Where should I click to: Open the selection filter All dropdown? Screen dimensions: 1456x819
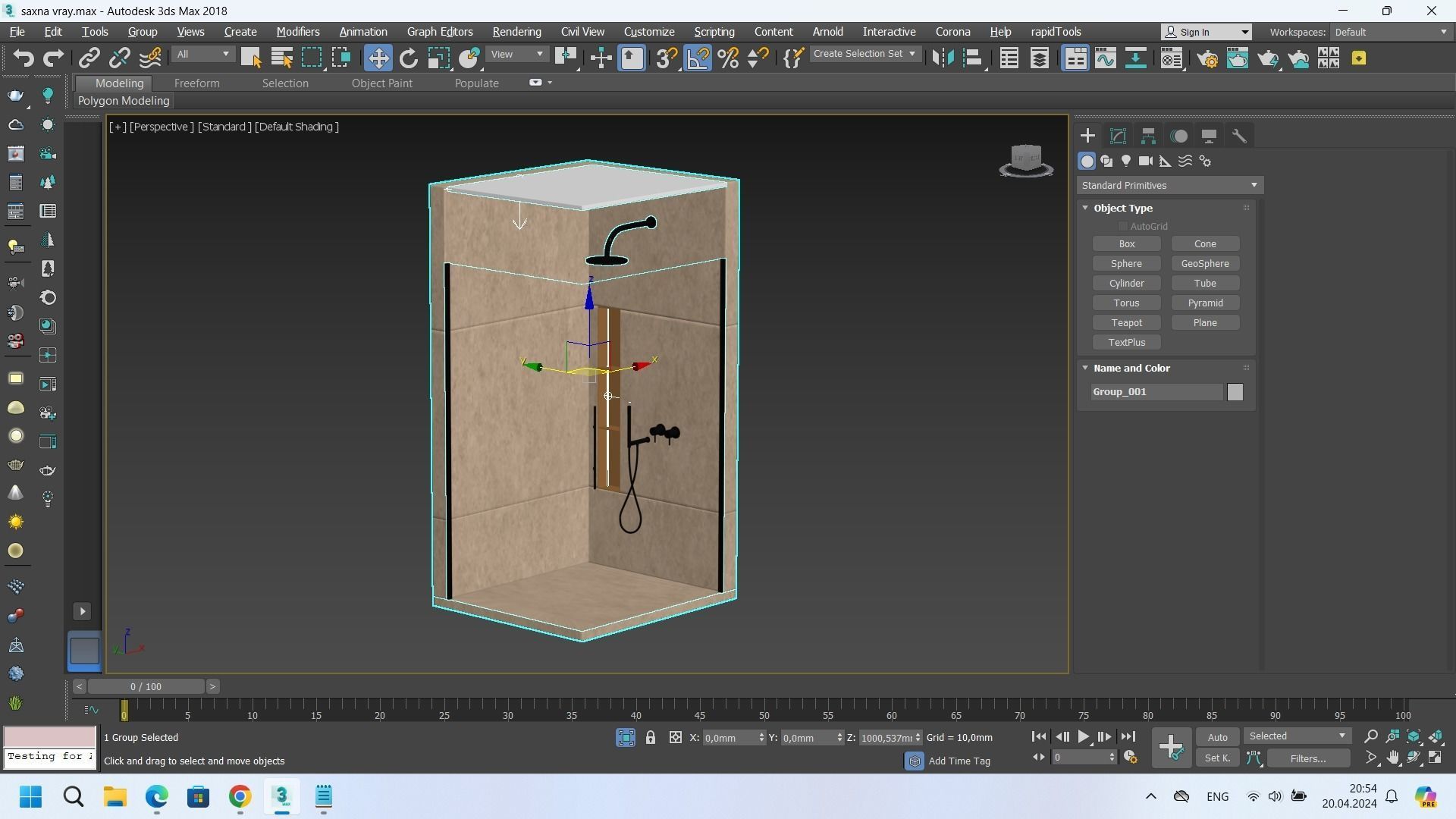click(202, 55)
